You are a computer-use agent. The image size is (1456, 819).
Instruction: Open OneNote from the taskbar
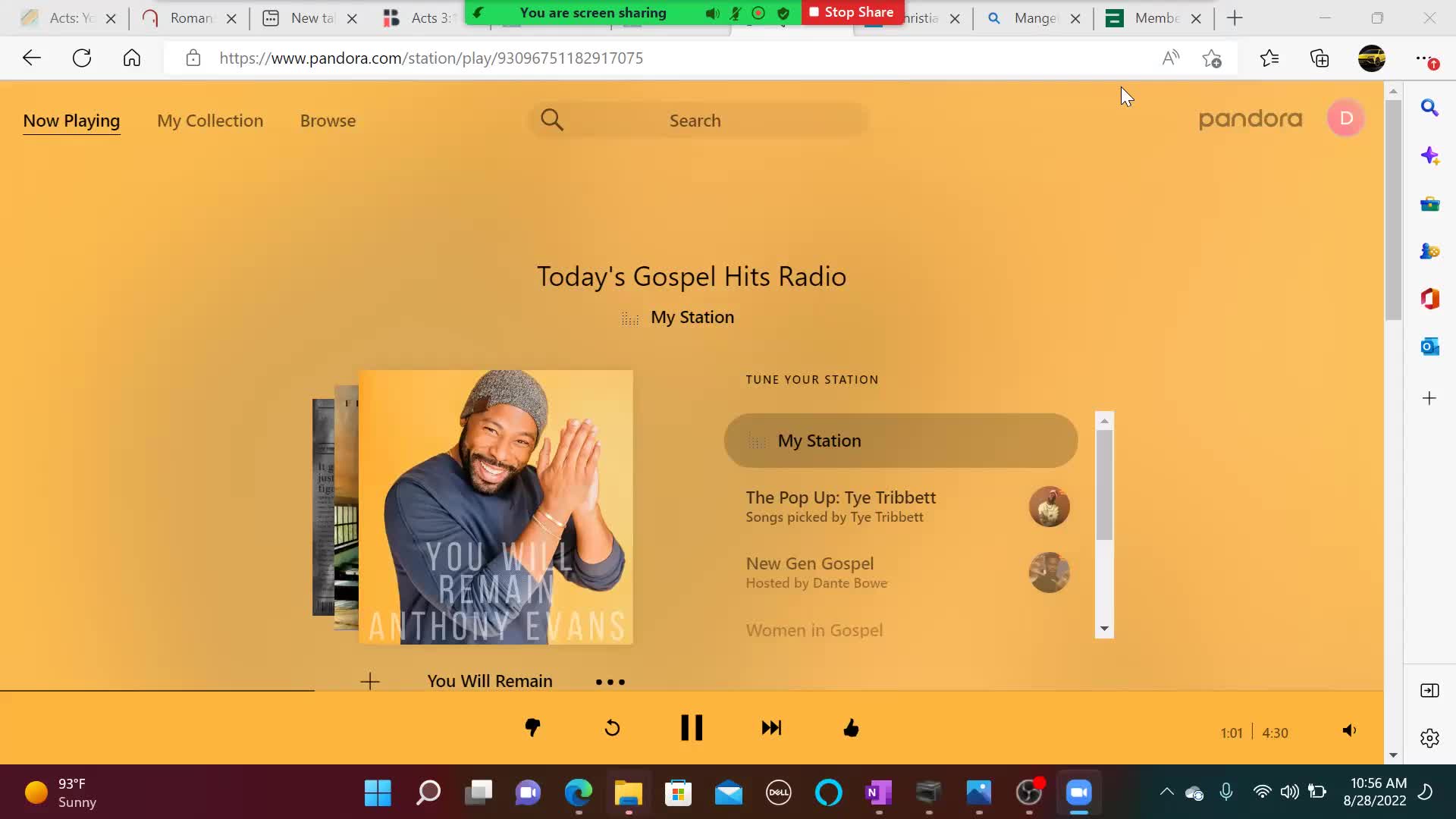[878, 793]
